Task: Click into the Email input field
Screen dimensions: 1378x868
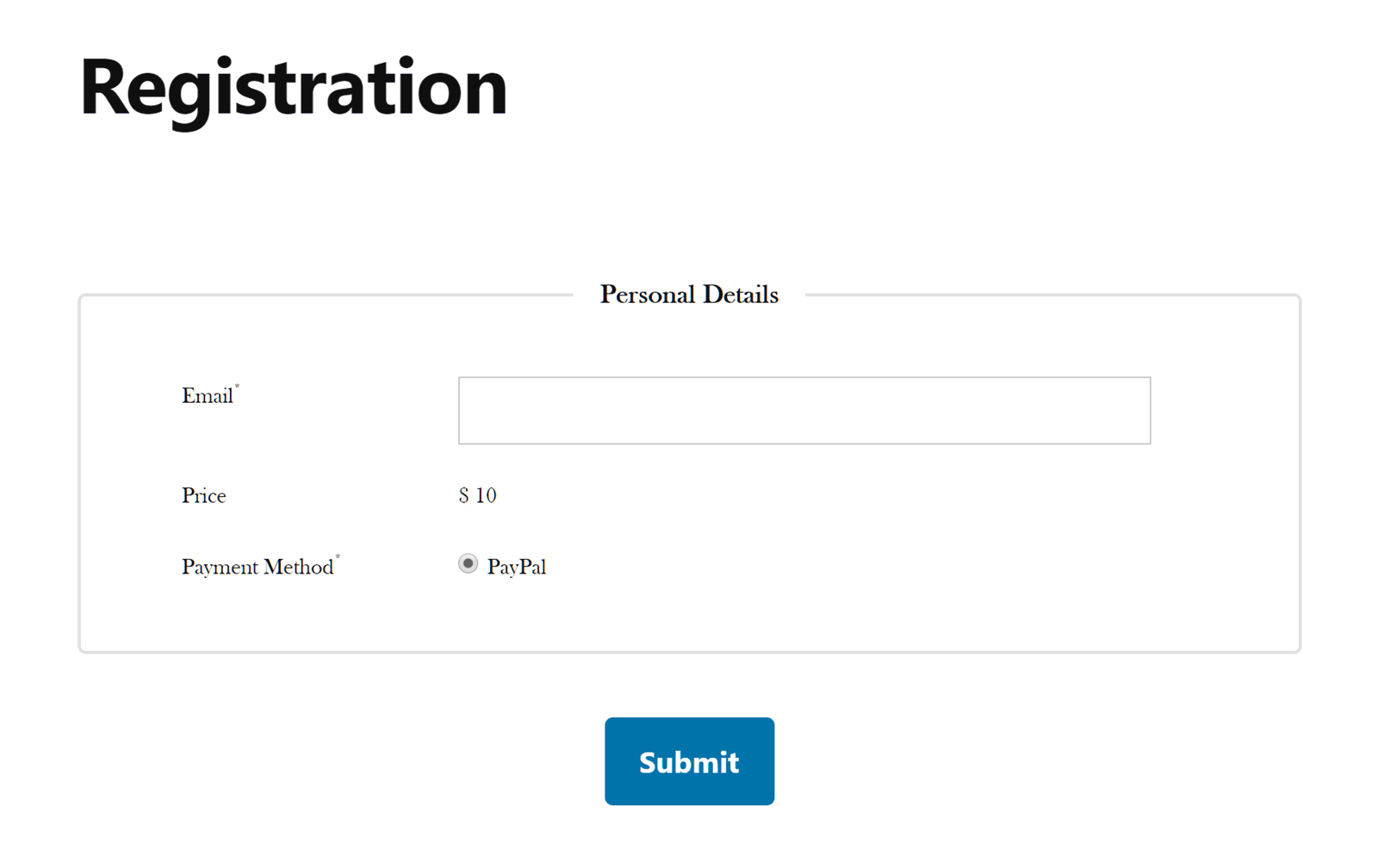Action: pyautogui.click(x=804, y=411)
